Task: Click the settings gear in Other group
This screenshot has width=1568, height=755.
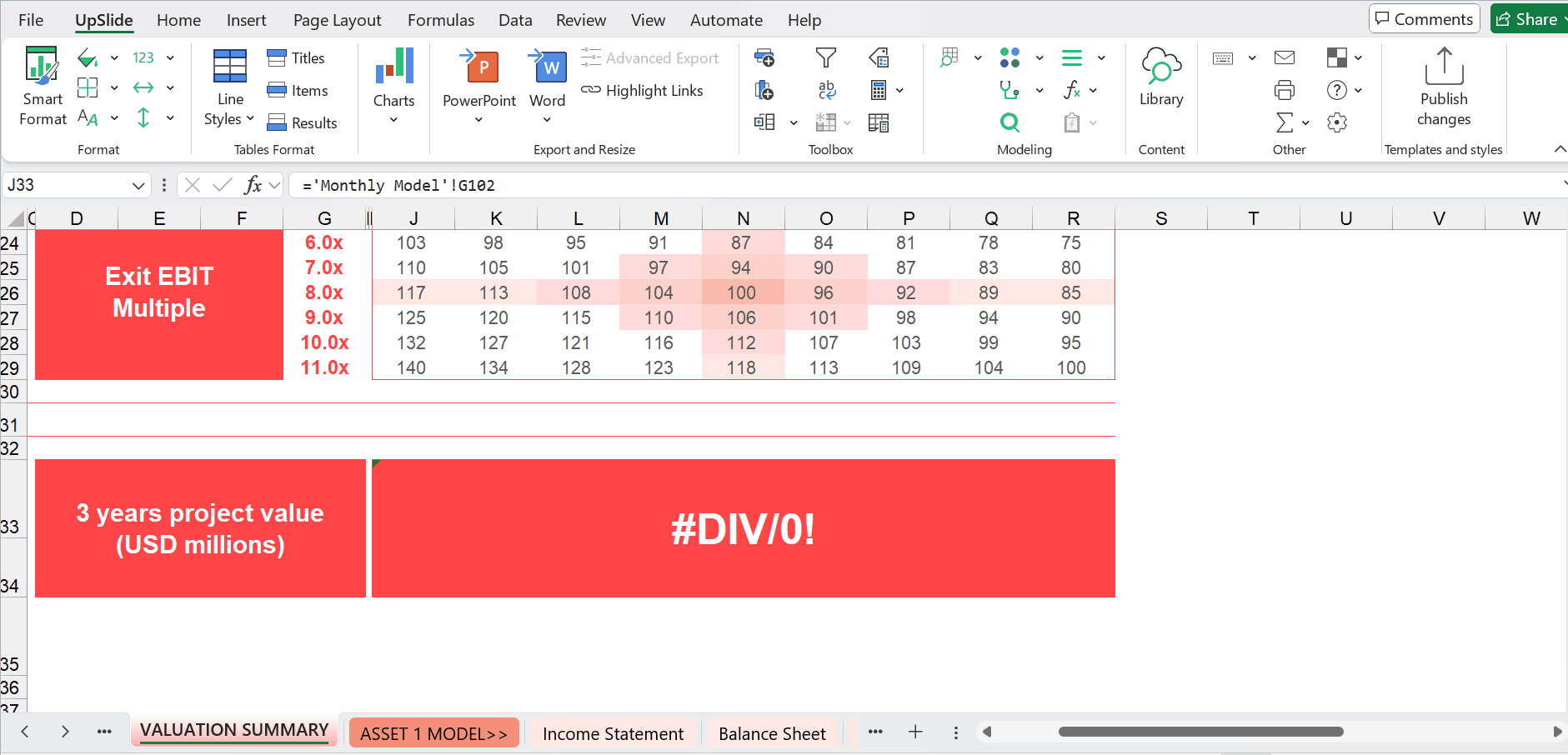Action: (1336, 123)
